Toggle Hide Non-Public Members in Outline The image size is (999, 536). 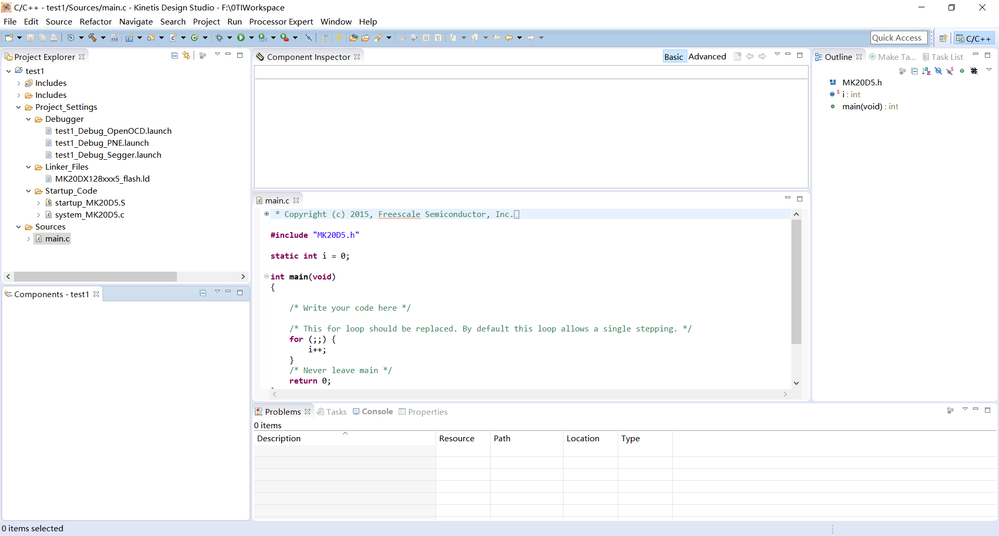[962, 71]
